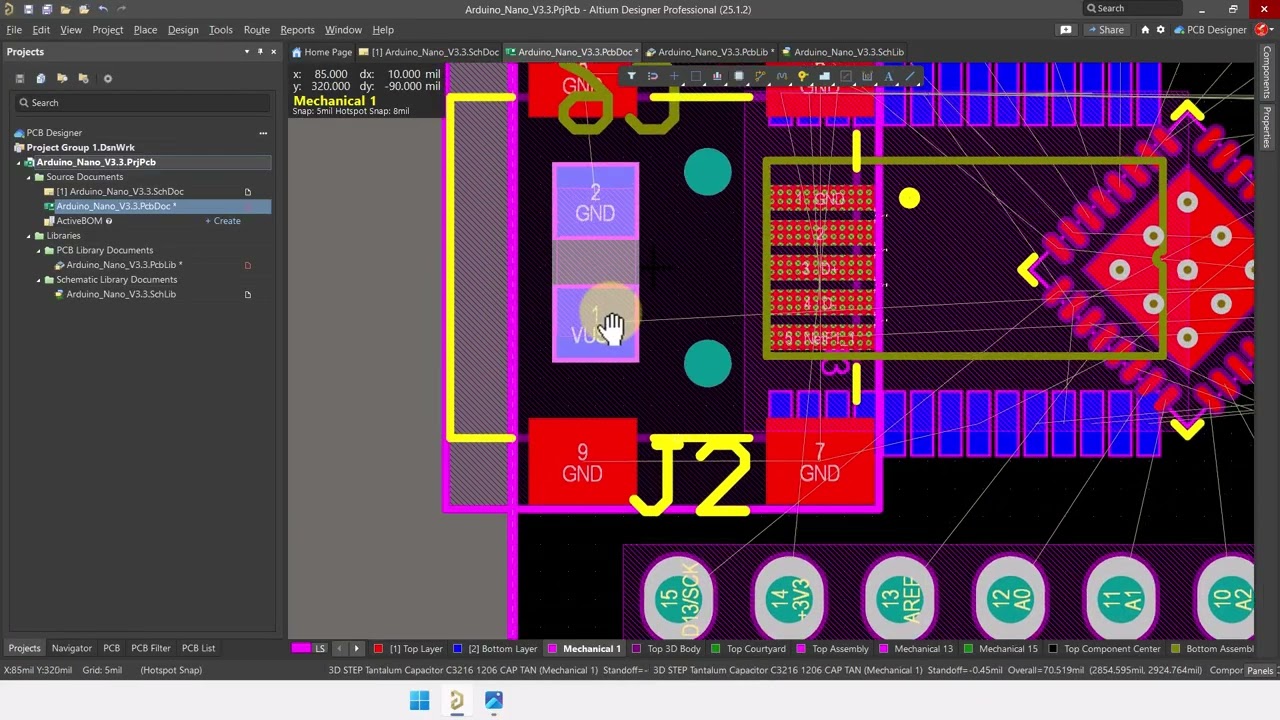Viewport: 1280px width, 720px height.
Task: Click the Tune Length icon in the Active Bar
Action: pyautogui.click(x=782, y=76)
